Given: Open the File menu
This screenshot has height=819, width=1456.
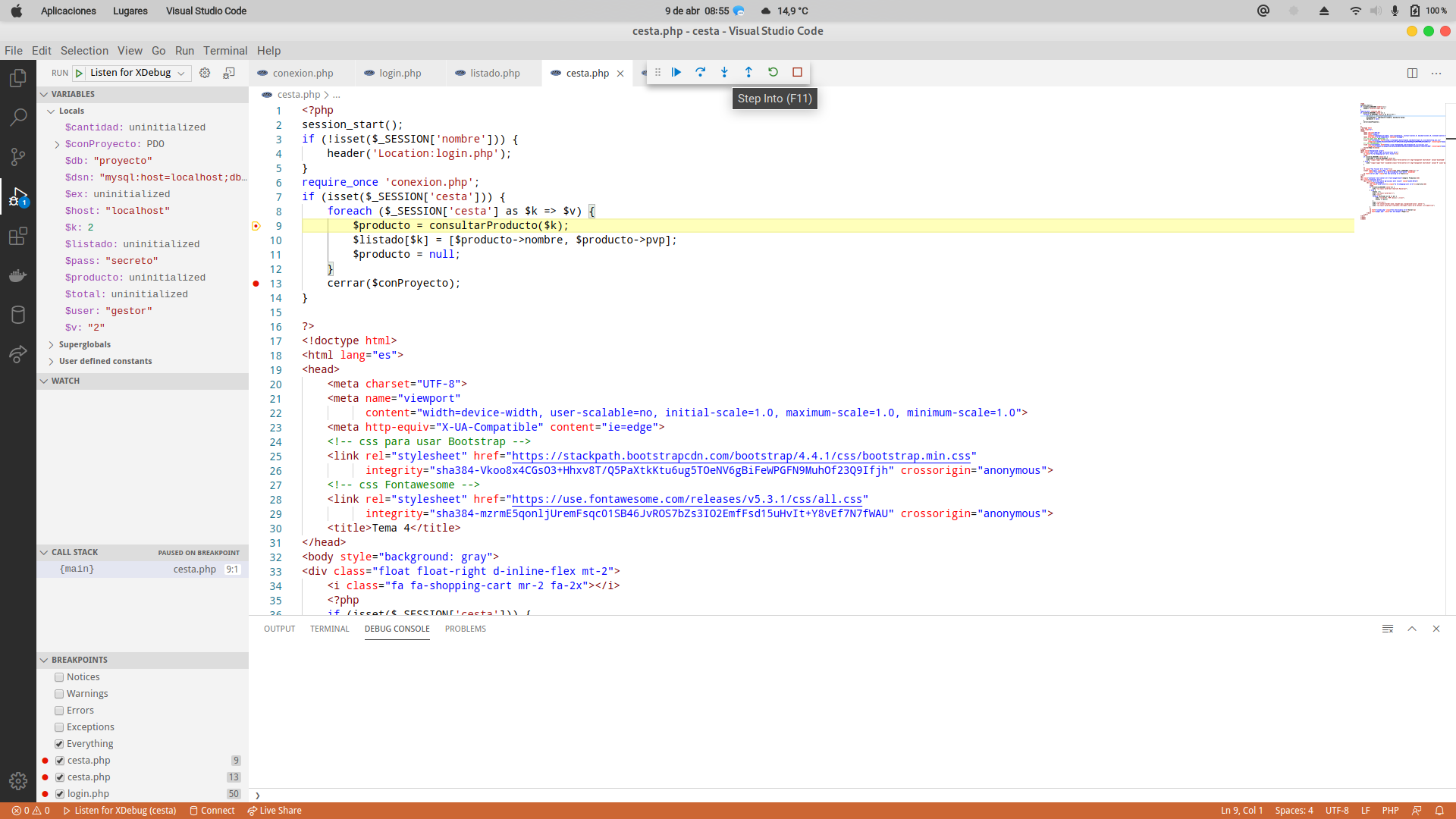Looking at the screenshot, I should click(x=14, y=51).
